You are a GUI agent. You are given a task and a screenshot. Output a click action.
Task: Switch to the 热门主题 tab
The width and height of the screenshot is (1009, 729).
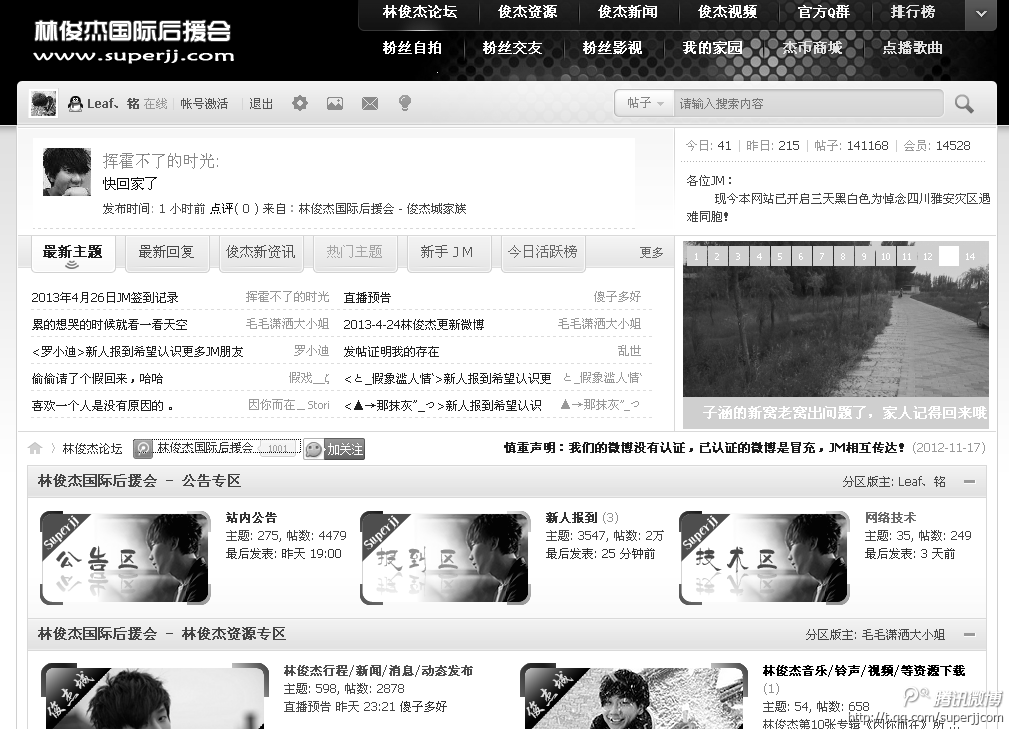[354, 252]
